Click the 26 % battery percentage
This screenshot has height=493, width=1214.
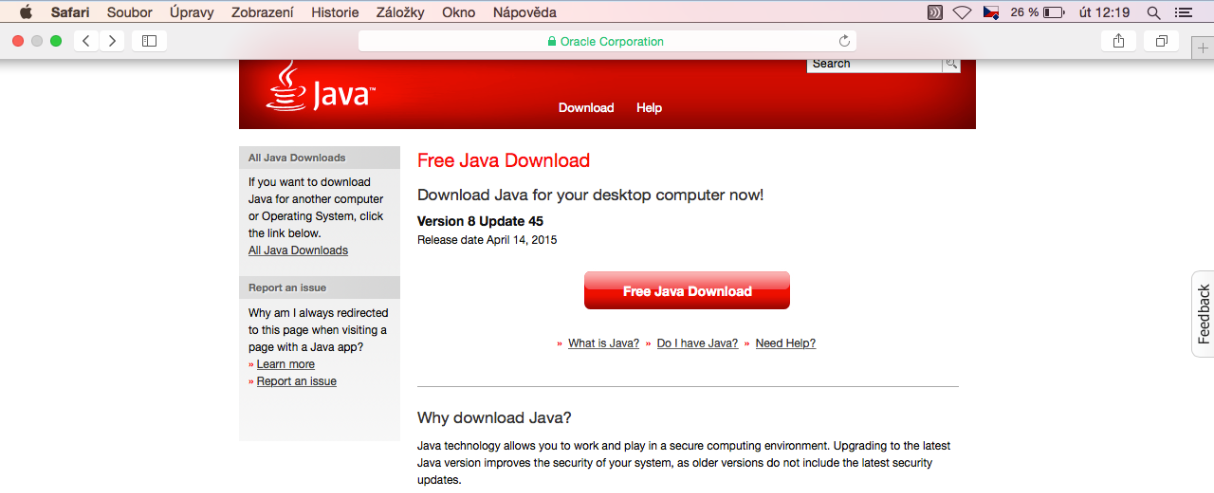[x=1024, y=12]
